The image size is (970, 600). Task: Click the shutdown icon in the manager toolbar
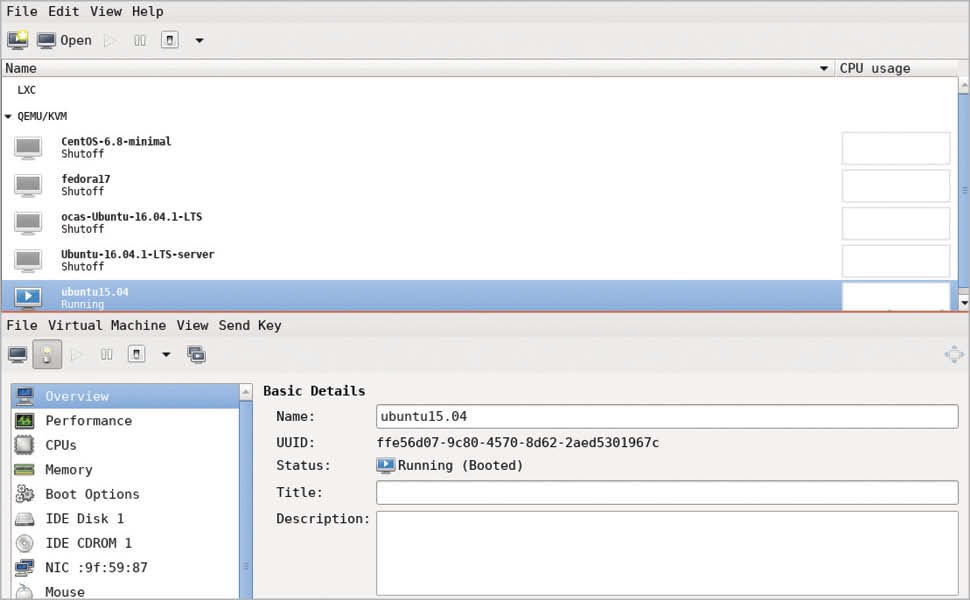[169, 40]
